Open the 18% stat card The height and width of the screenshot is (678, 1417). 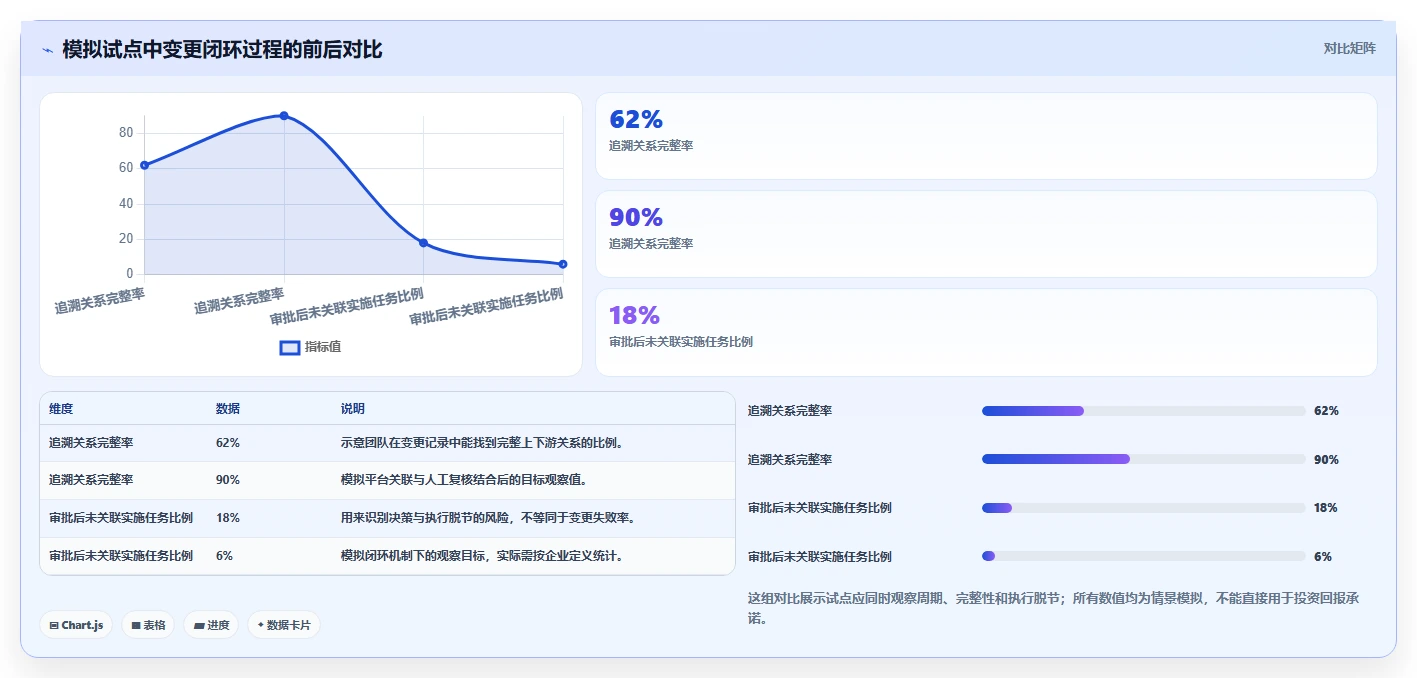pyautogui.click(x=986, y=332)
